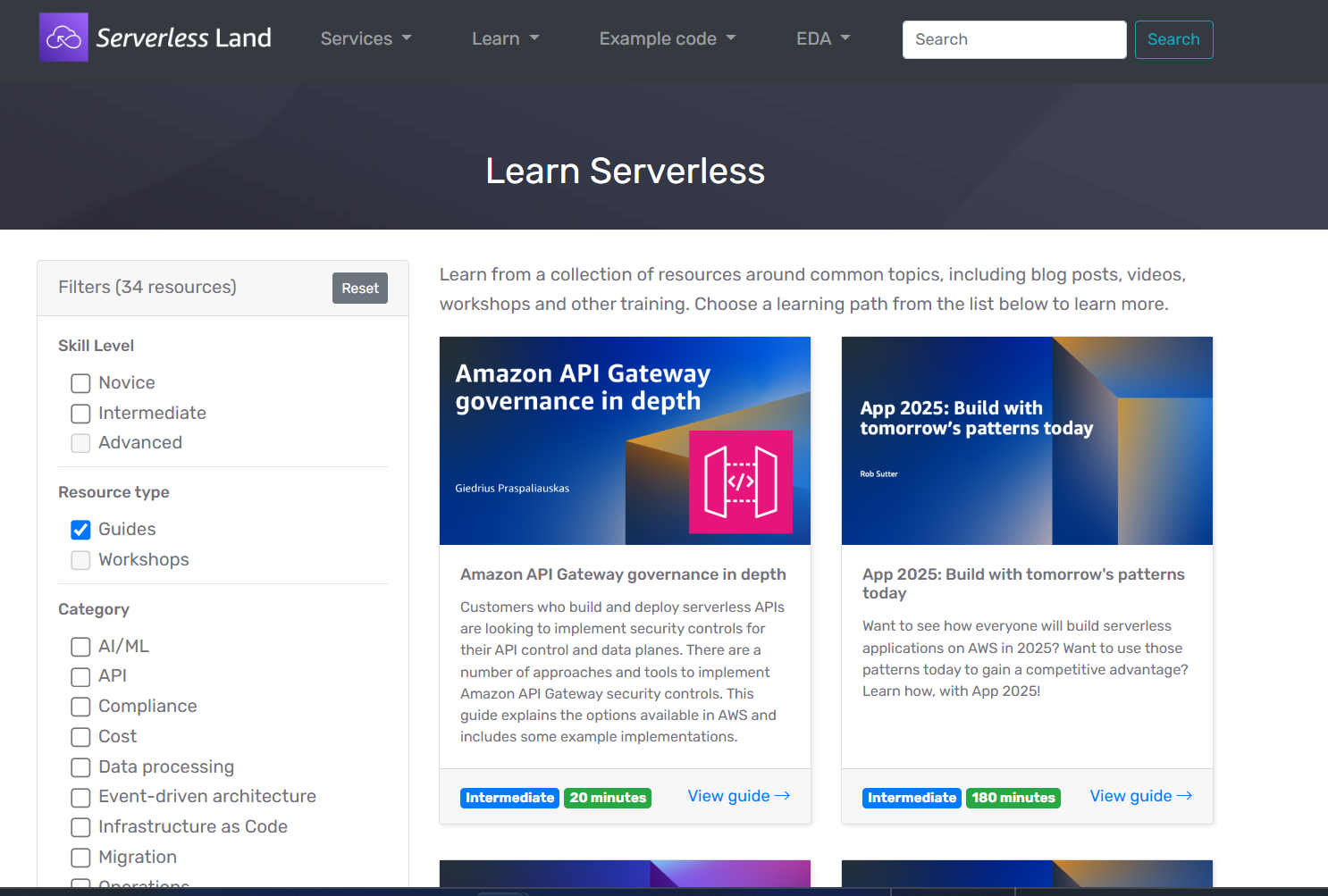Open the Learn dropdown menu

pyautogui.click(x=506, y=38)
